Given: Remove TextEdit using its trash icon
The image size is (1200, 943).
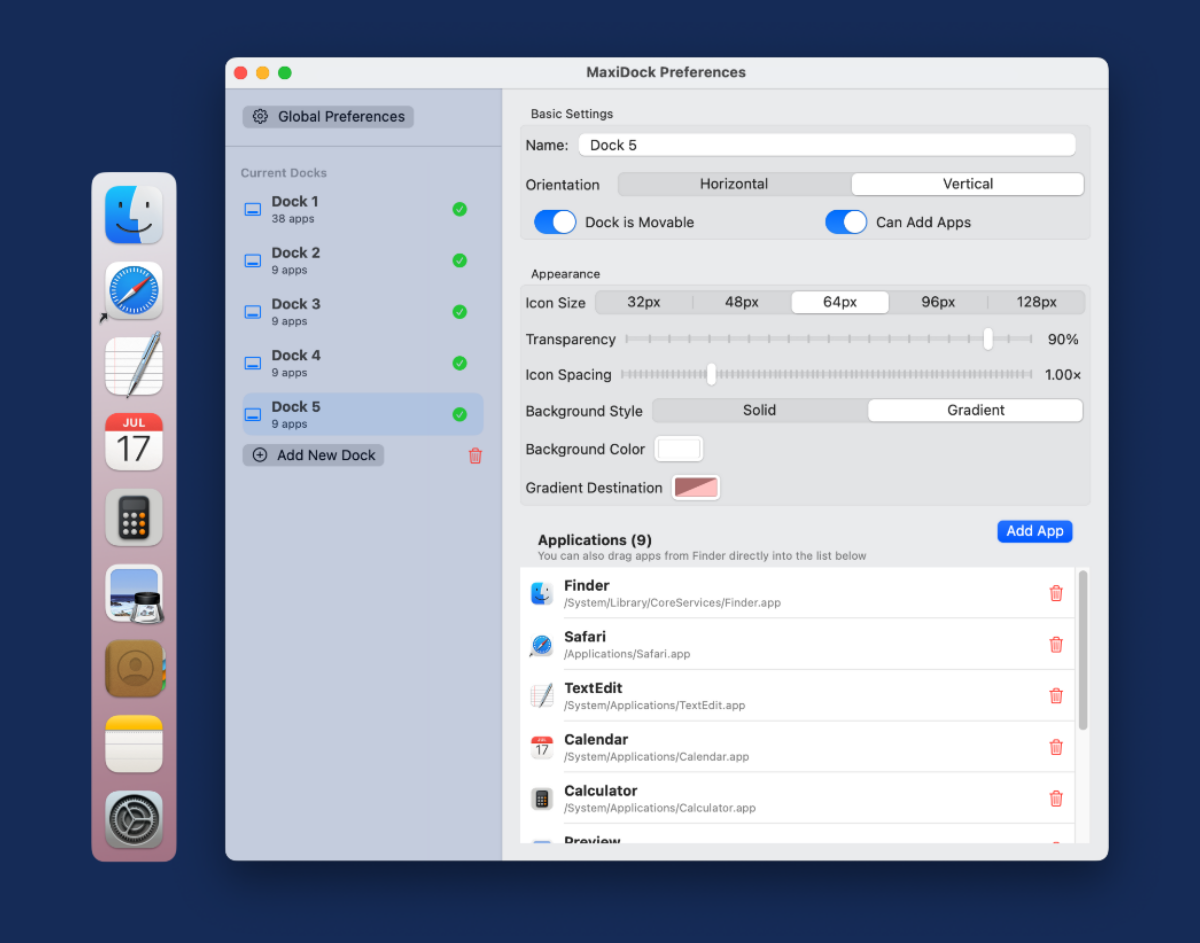Looking at the screenshot, I should [1056, 696].
